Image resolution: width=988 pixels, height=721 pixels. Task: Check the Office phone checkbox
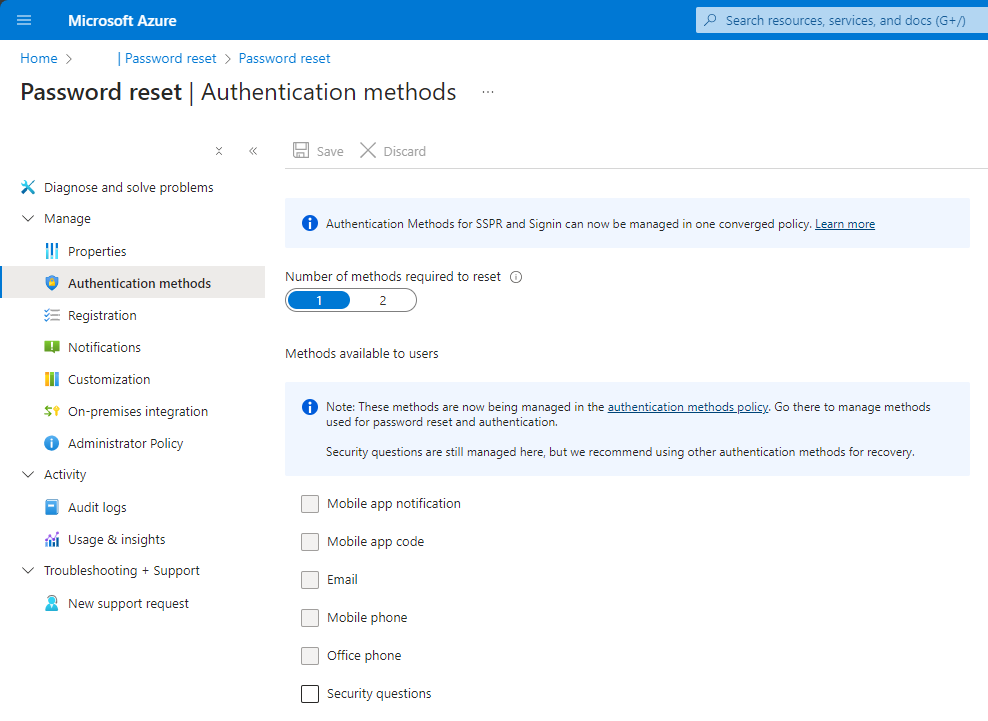310,655
